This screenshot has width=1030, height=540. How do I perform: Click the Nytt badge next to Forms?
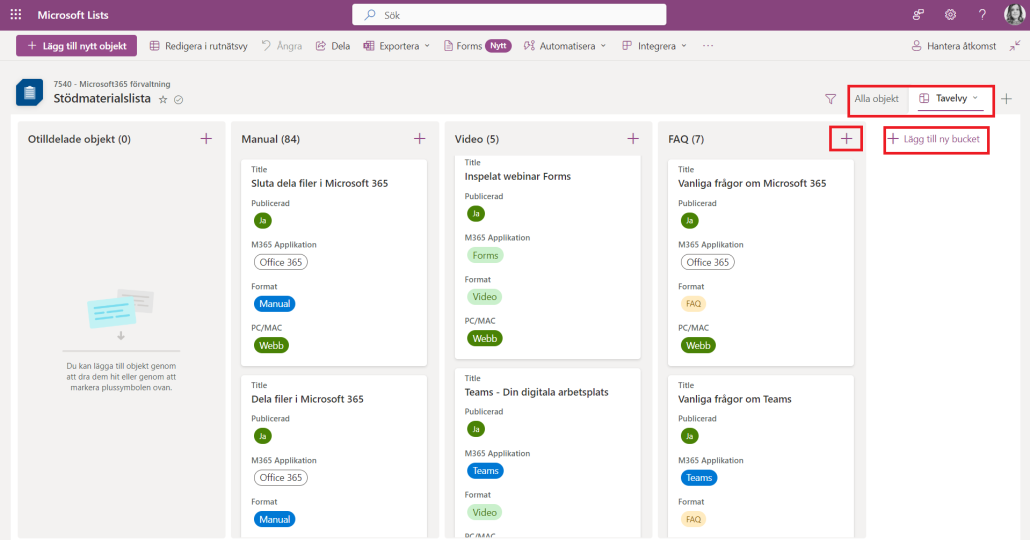[499, 46]
